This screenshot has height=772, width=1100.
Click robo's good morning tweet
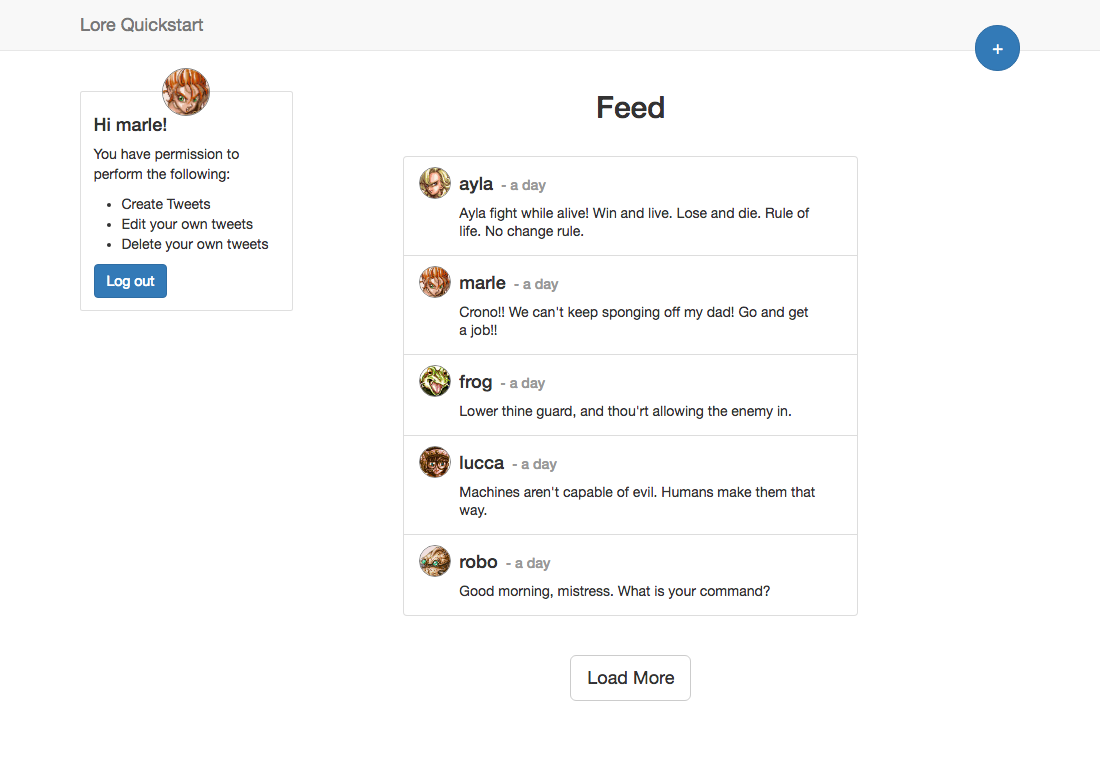[x=614, y=591]
